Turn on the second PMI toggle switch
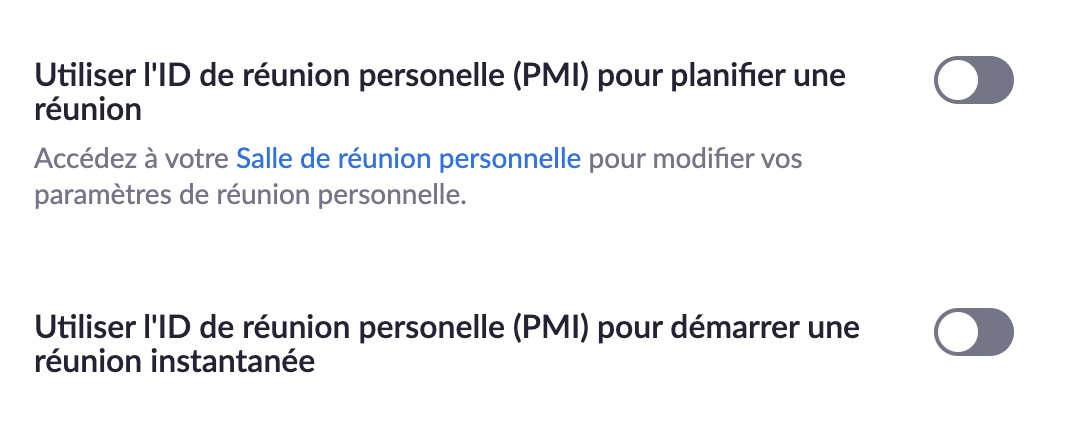Screen dimensions: 1068x430 (973, 331)
